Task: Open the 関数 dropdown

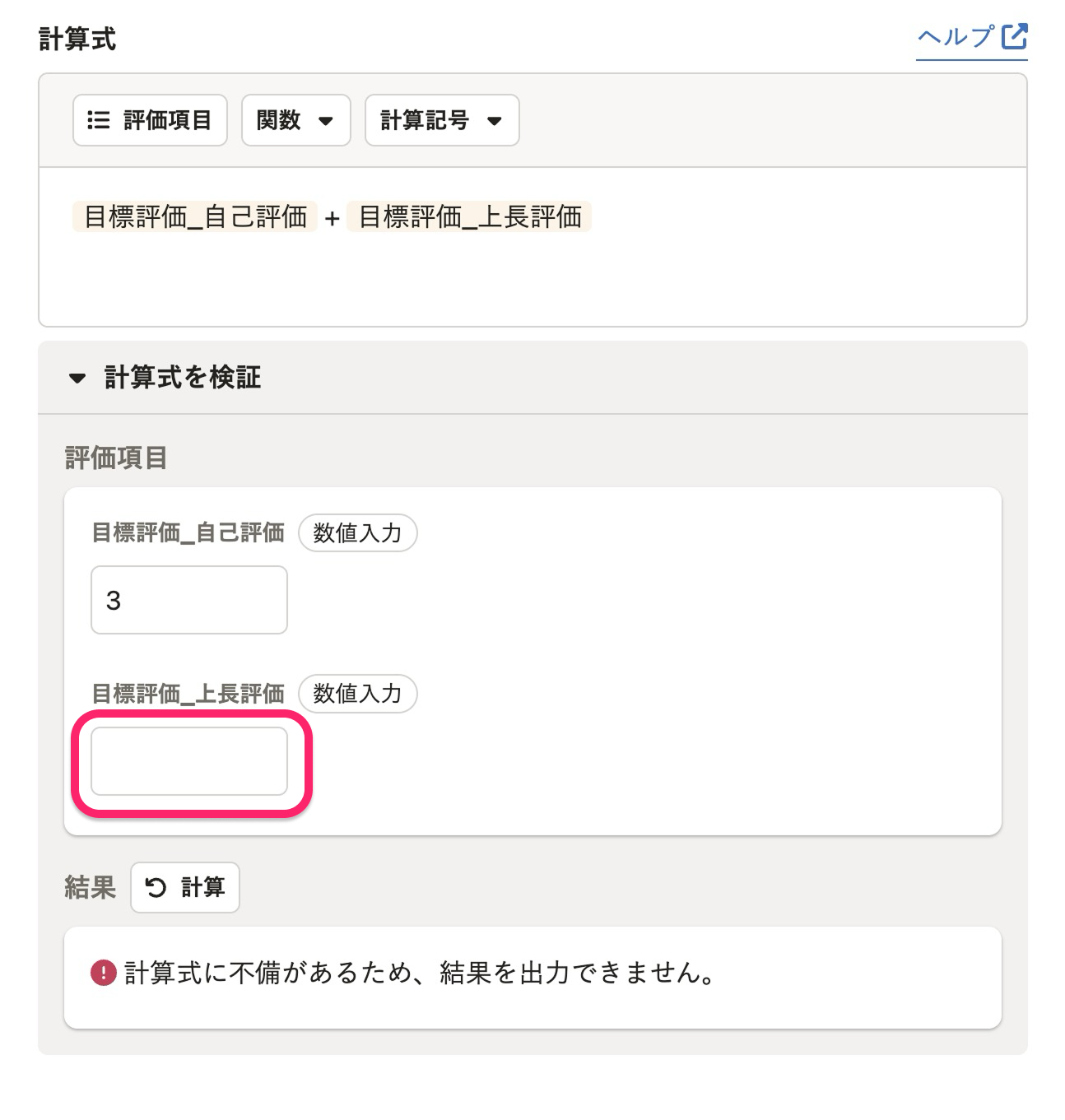Action: click(x=296, y=120)
